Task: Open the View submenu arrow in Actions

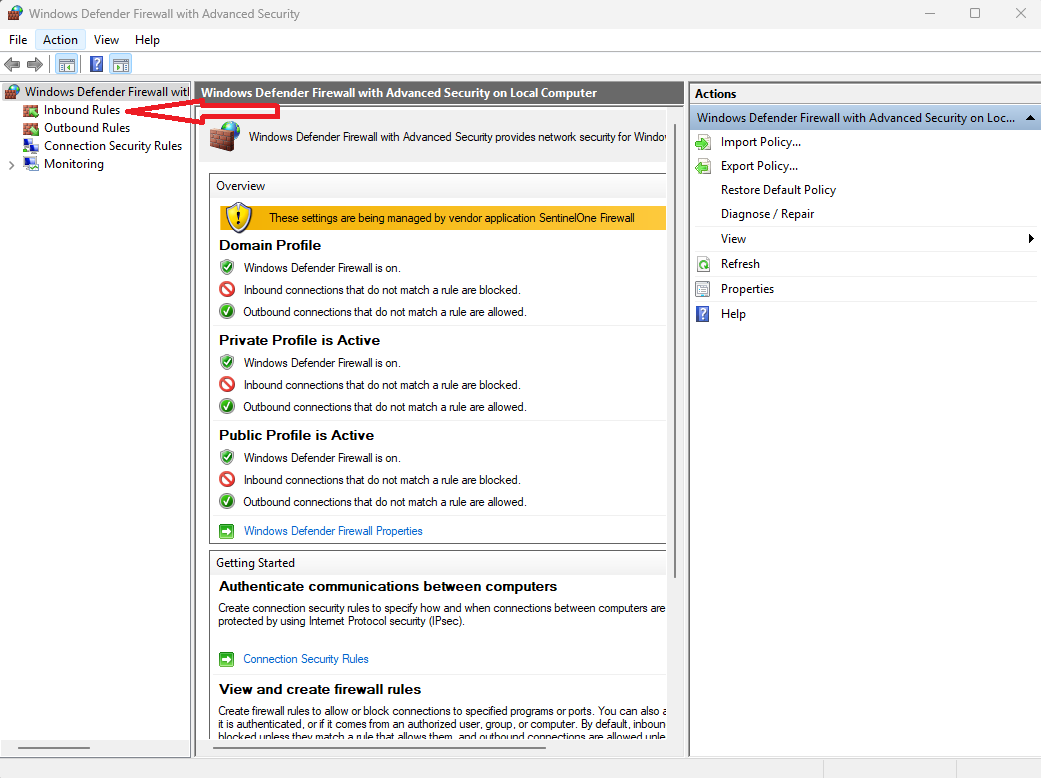Action: click(x=1031, y=239)
